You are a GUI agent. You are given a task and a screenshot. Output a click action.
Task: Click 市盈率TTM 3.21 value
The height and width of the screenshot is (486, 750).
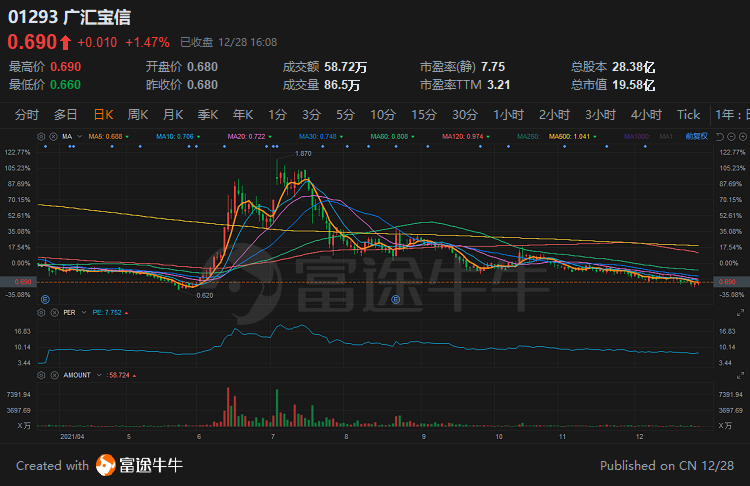[x=465, y=85]
